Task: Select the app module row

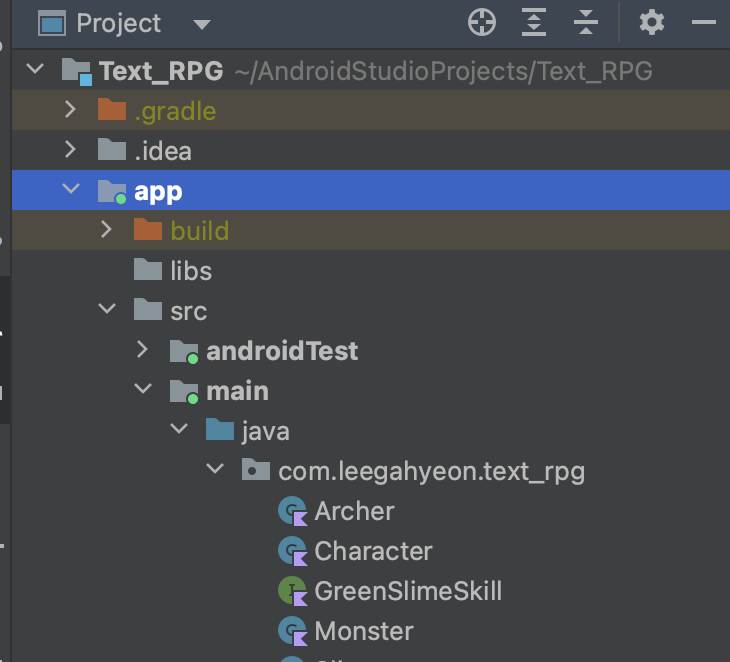Action: pos(371,190)
